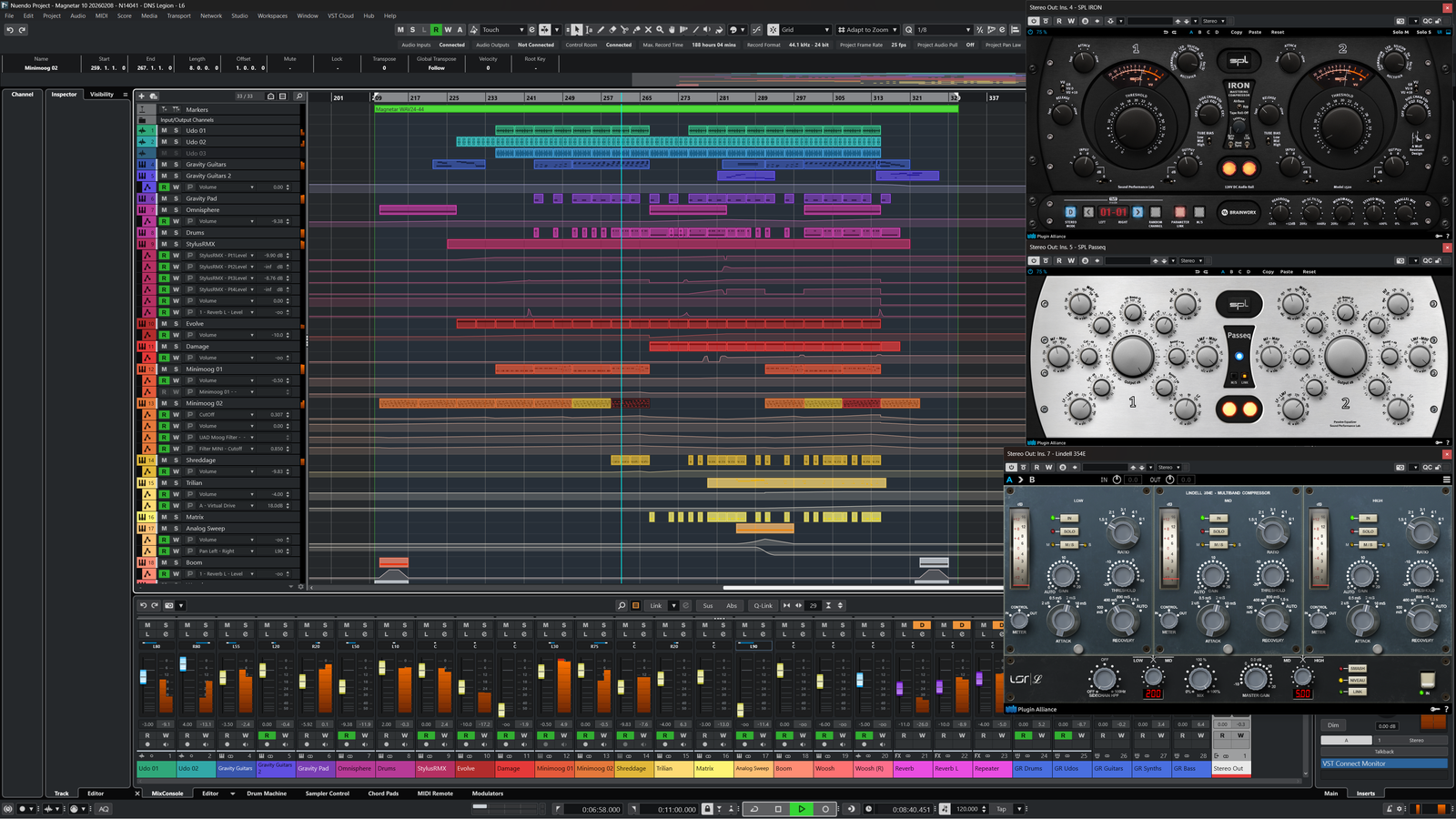Open the 1/8 quantize preset dropdown
Screen dimensions: 1456x819
tap(943, 30)
